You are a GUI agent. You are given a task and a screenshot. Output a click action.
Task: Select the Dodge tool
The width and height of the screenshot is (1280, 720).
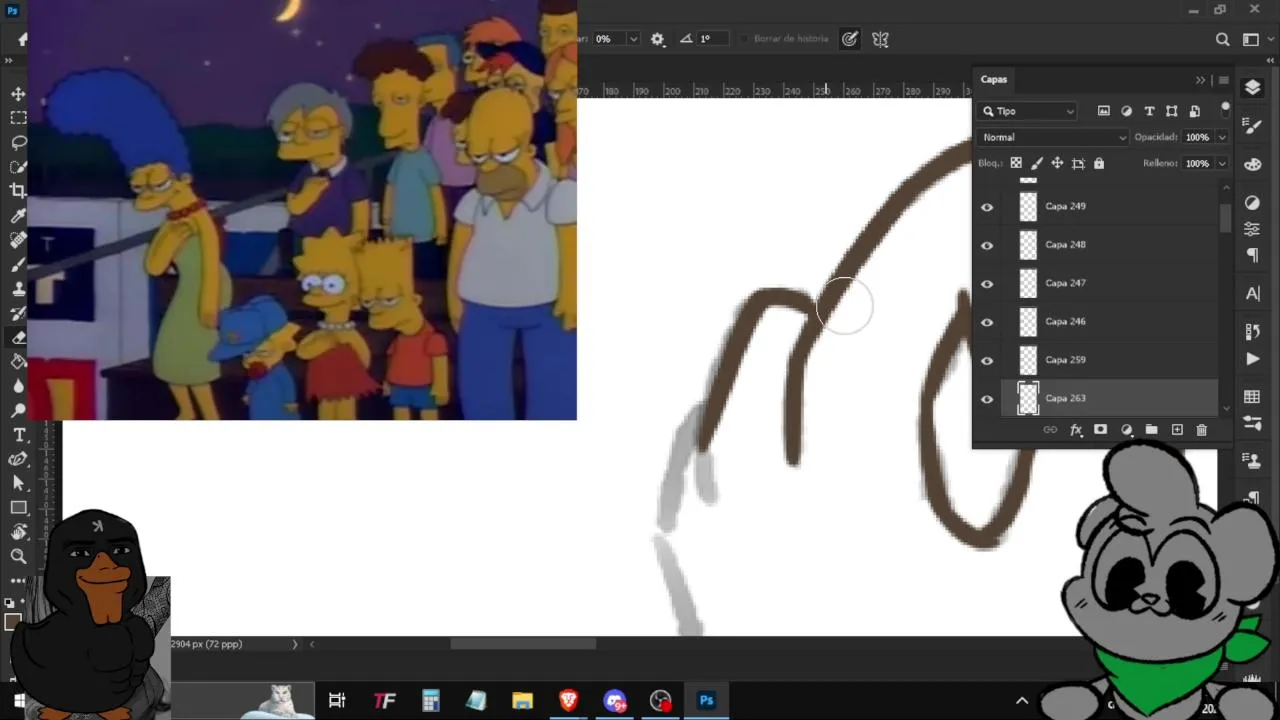[x=18, y=411]
